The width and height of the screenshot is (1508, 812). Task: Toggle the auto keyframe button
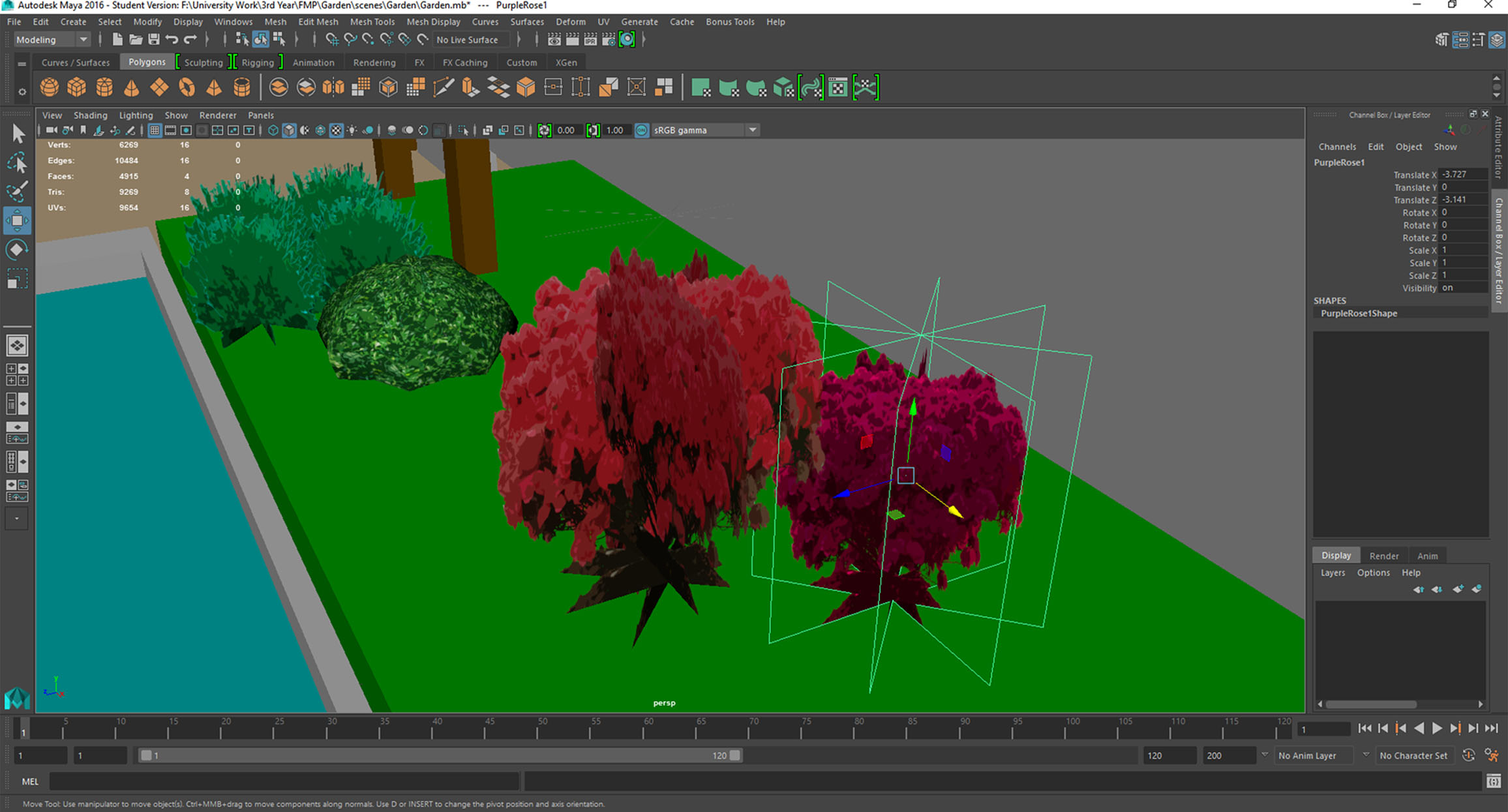pyautogui.click(x=1468, y=755)
